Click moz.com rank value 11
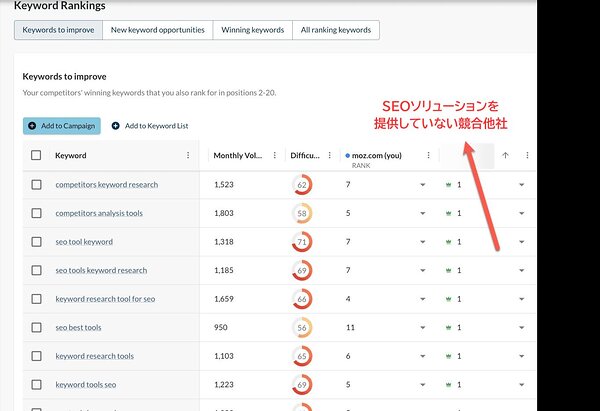The width and height of the screenshot is (600, 411). click(x=350, y=328)
